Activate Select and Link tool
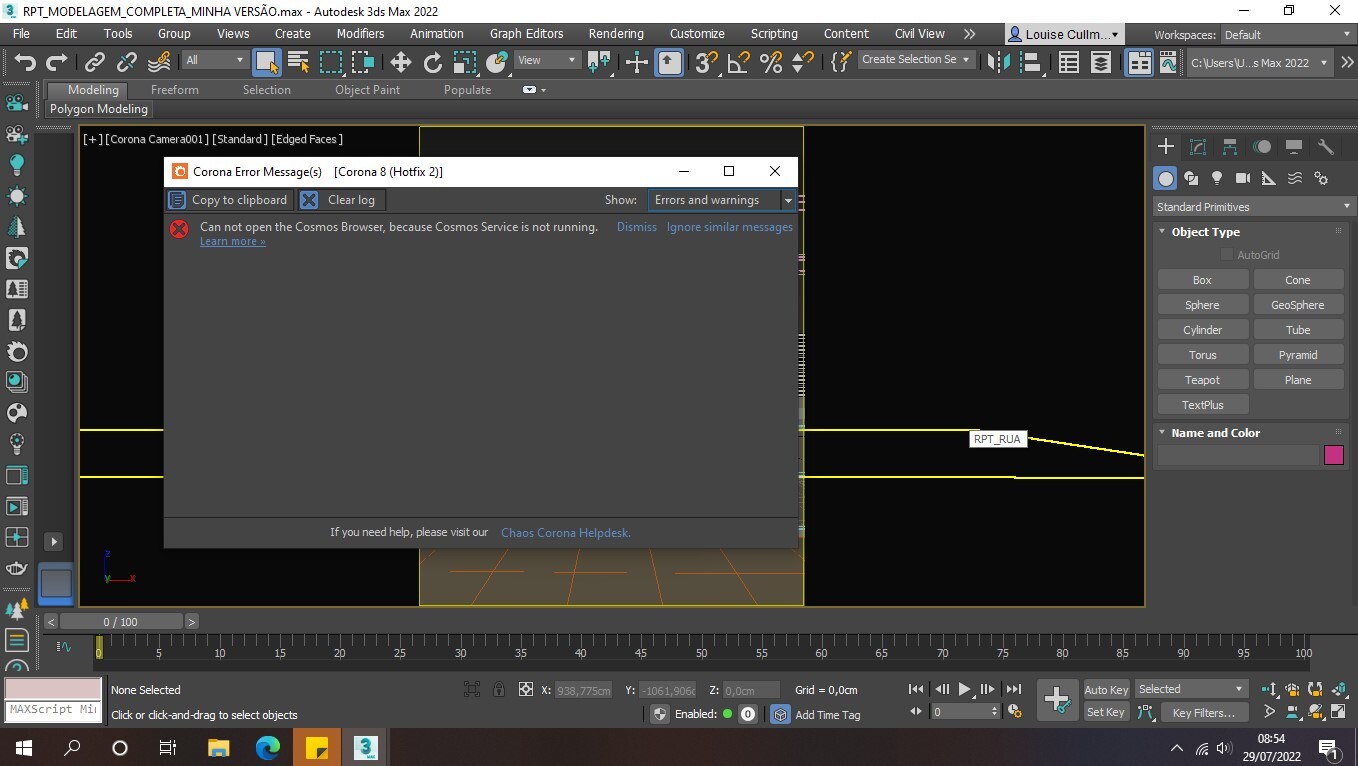Screen dimensions: 1358x766 [x=94, y=62]
